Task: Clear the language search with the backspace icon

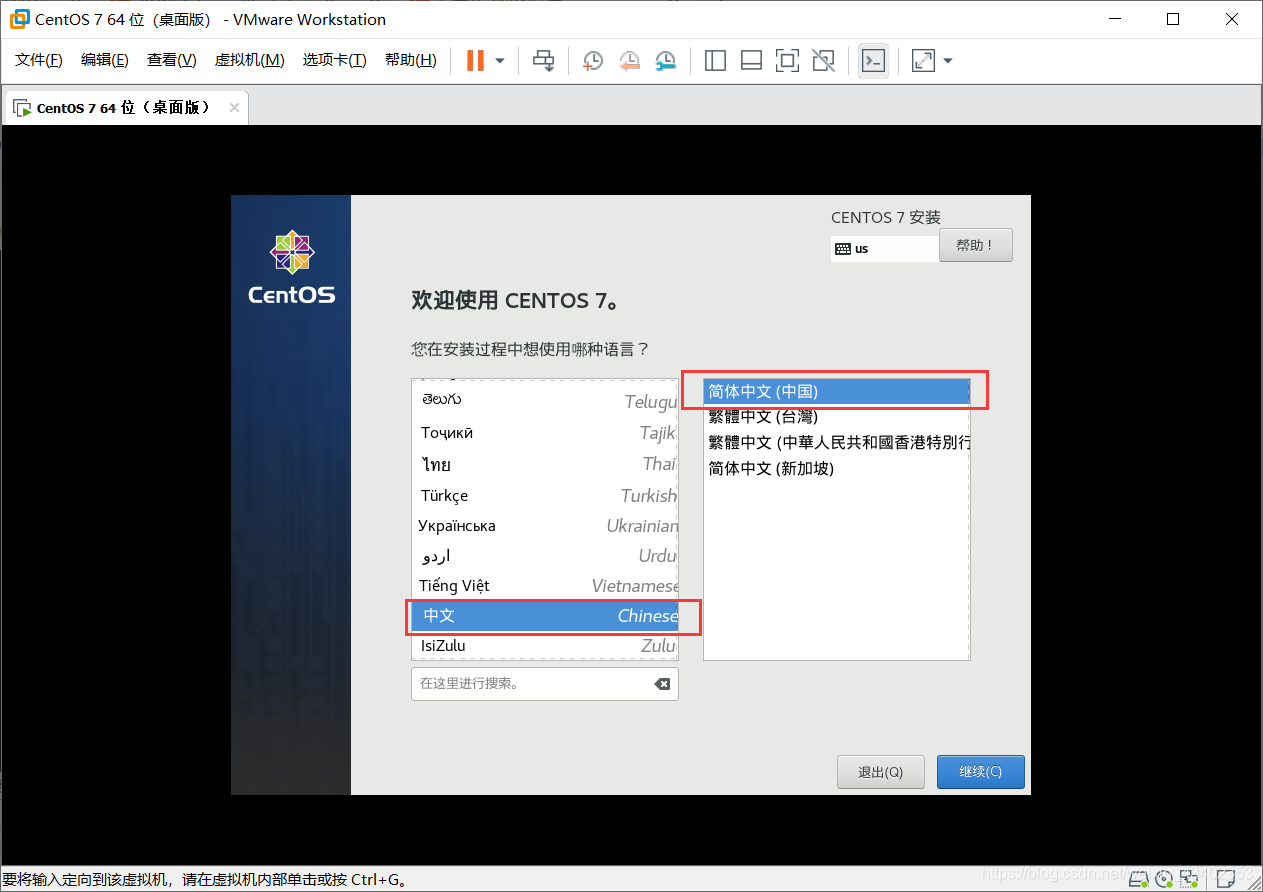Action: click(662, 684)
